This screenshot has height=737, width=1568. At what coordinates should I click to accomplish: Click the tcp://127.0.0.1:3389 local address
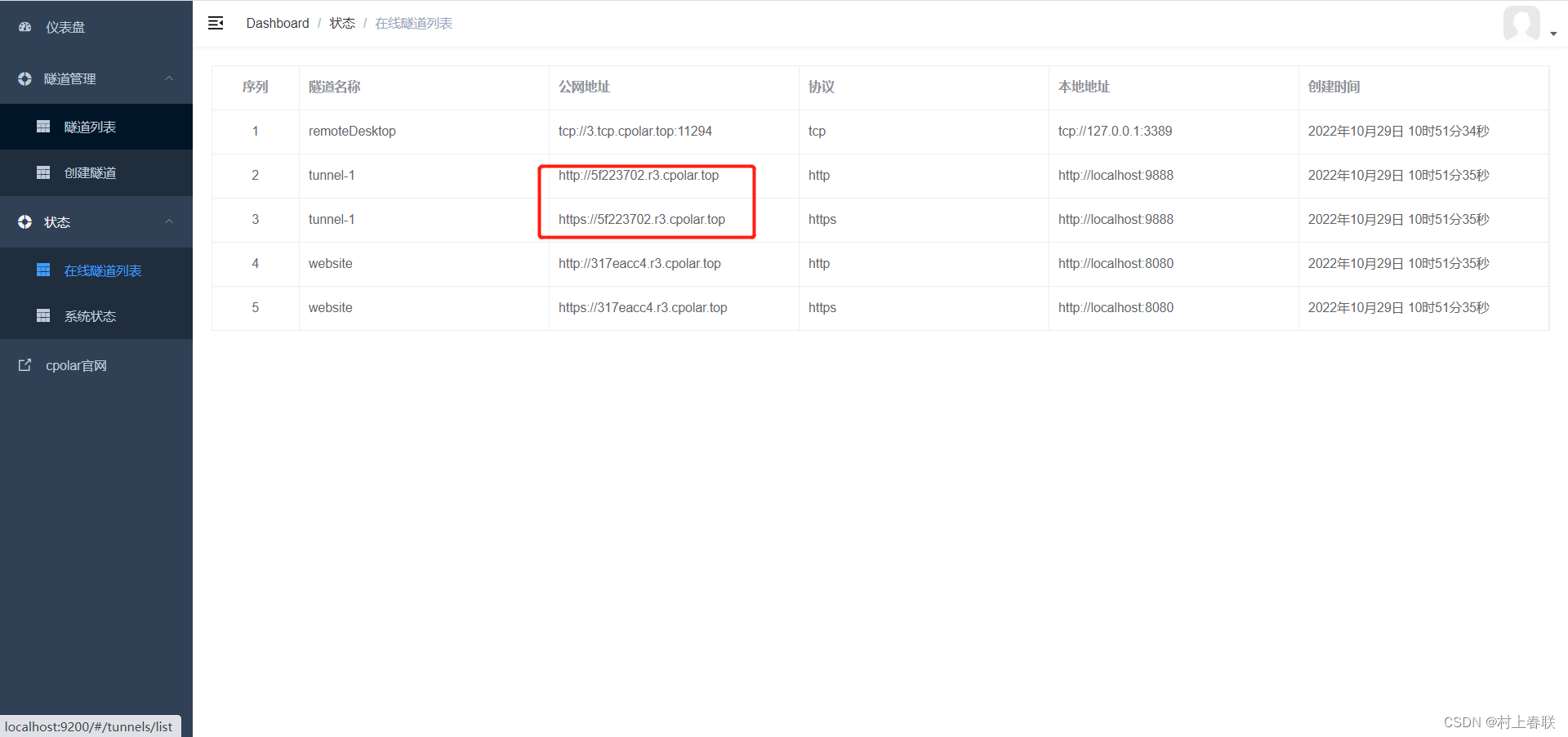(x=1115, y=131)
